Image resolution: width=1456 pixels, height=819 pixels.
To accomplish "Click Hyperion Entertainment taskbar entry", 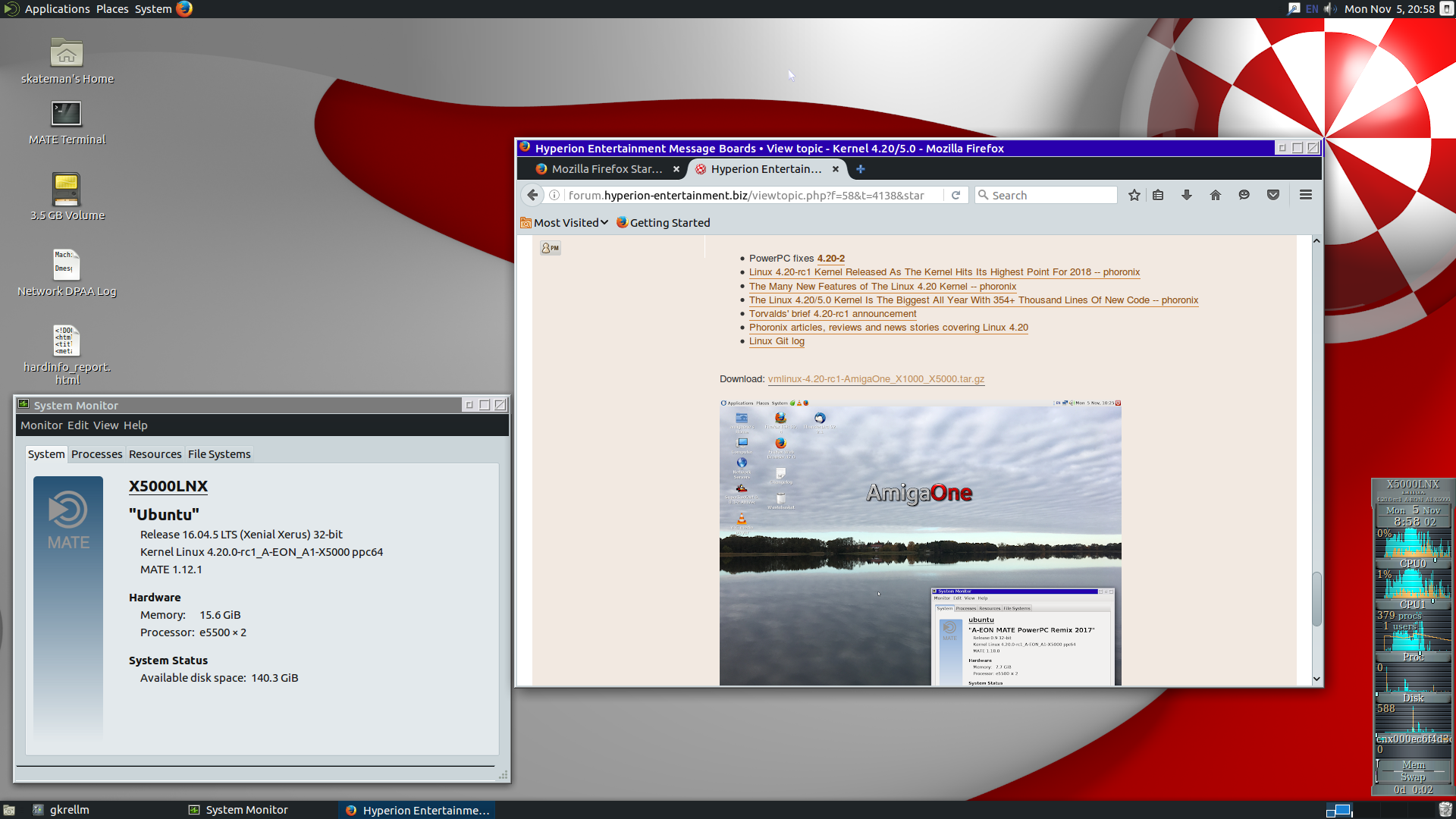I will pyautogui.click(x=417, y=810).
